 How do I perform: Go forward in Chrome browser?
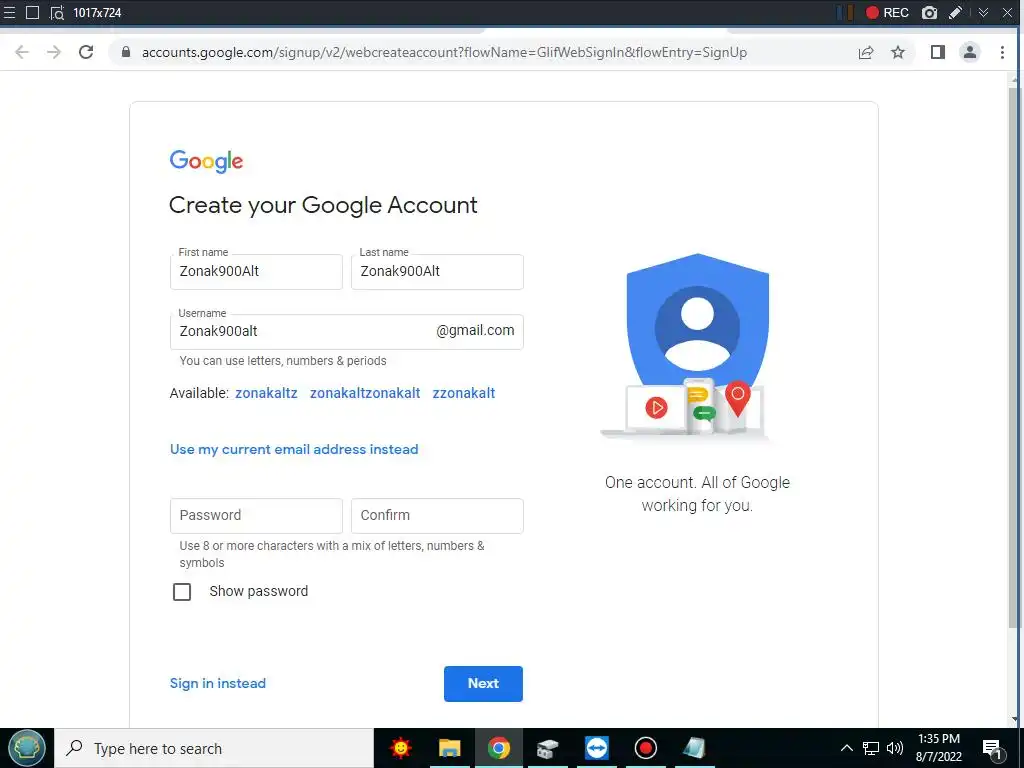pyautogui.click(x=54, y=52)
